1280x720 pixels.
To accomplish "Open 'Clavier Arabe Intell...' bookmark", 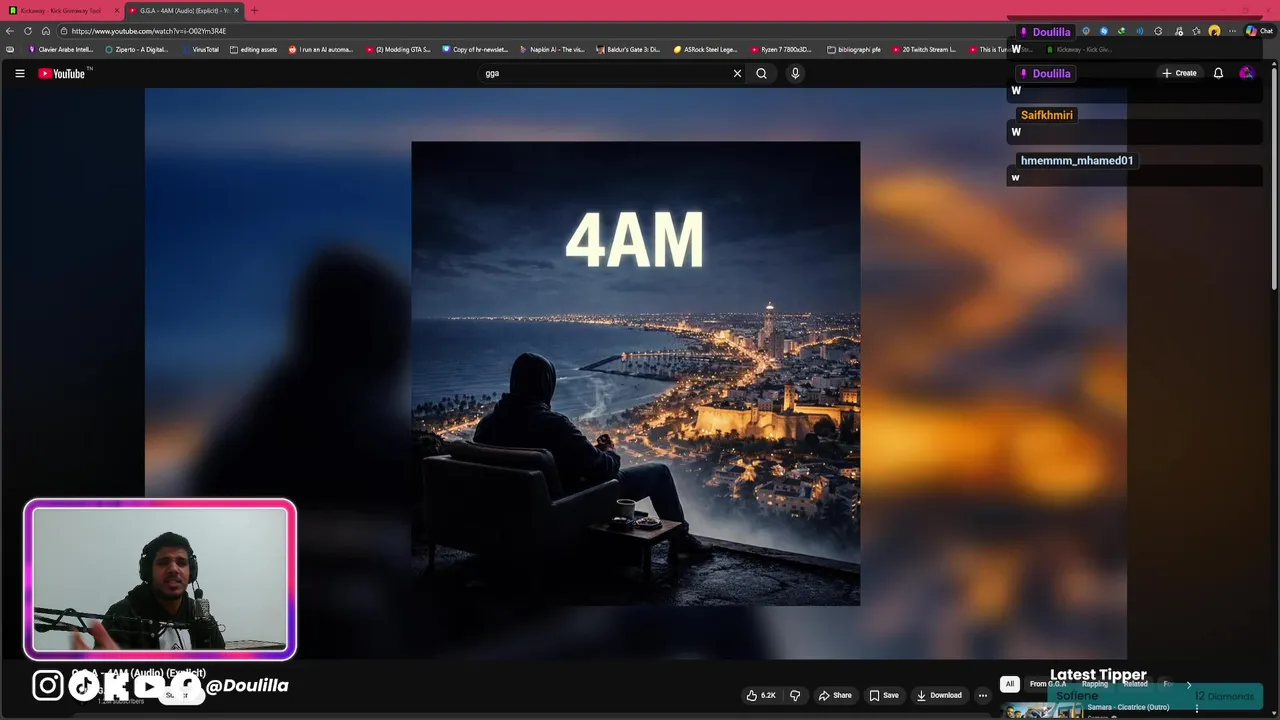I will click(x=60, y=49).
